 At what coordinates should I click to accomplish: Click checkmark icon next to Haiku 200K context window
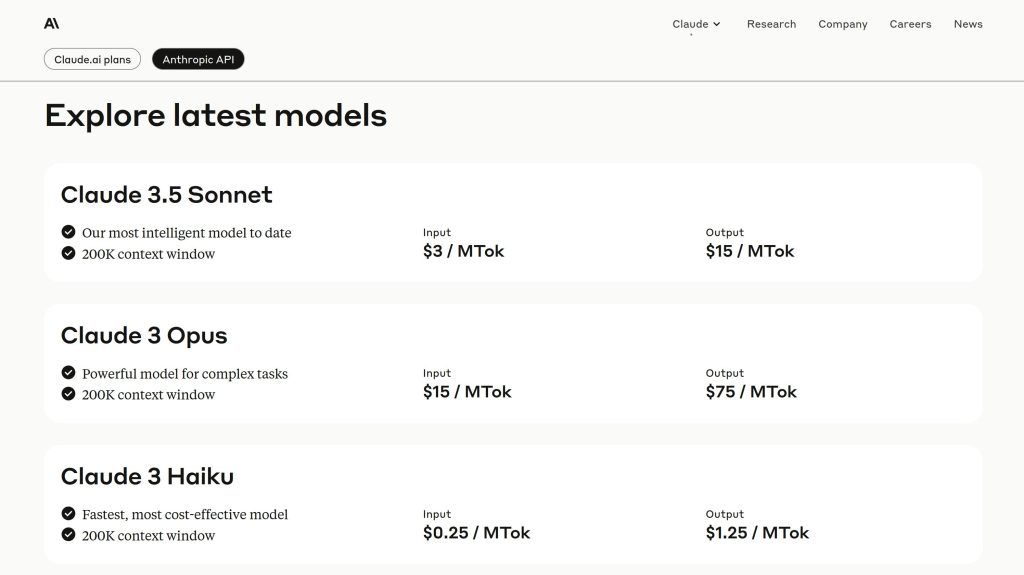68,535
